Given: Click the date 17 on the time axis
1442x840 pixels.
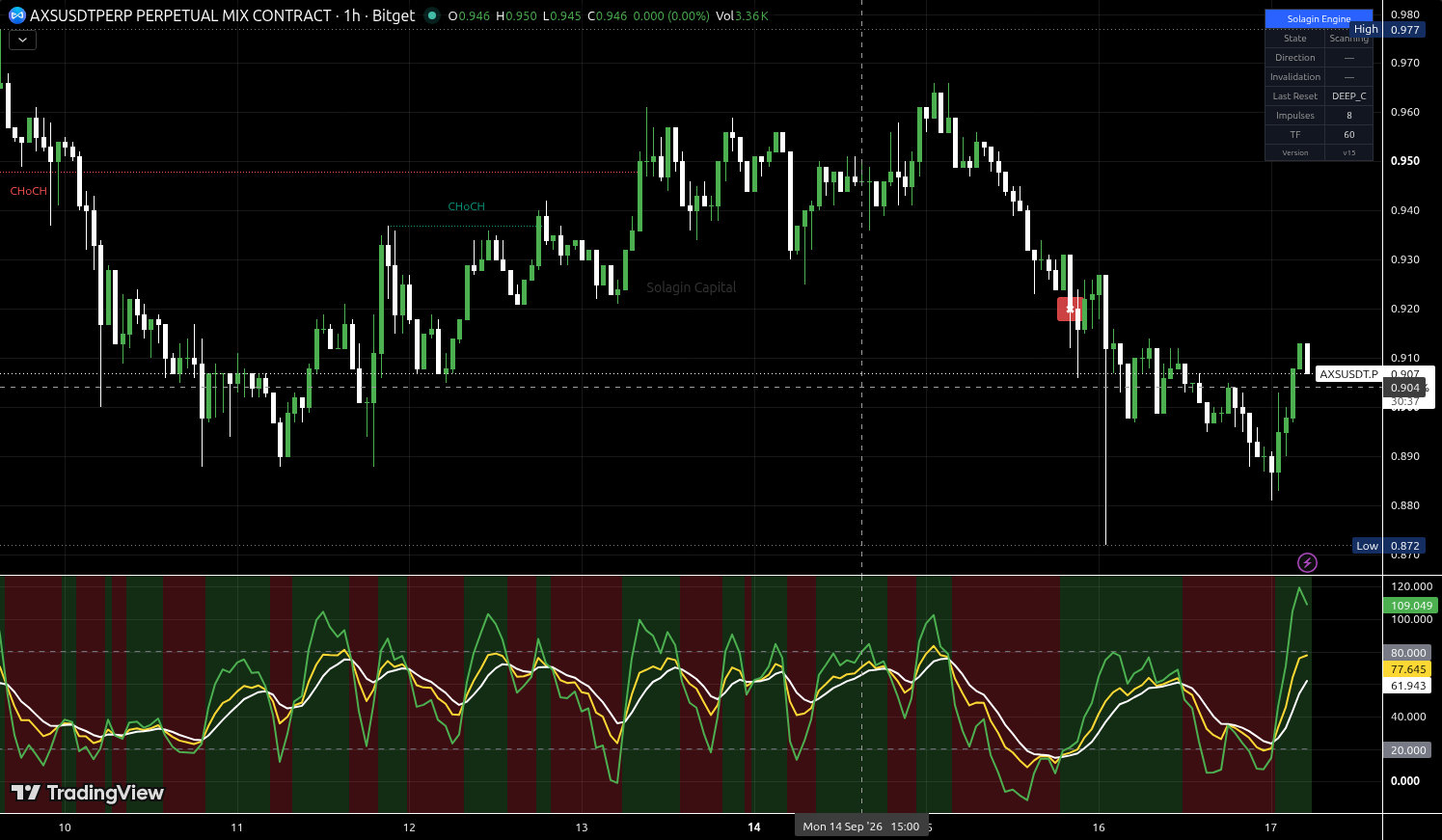Looking at the screenshot, I should pyautogui.click(x=1270, y=827).
